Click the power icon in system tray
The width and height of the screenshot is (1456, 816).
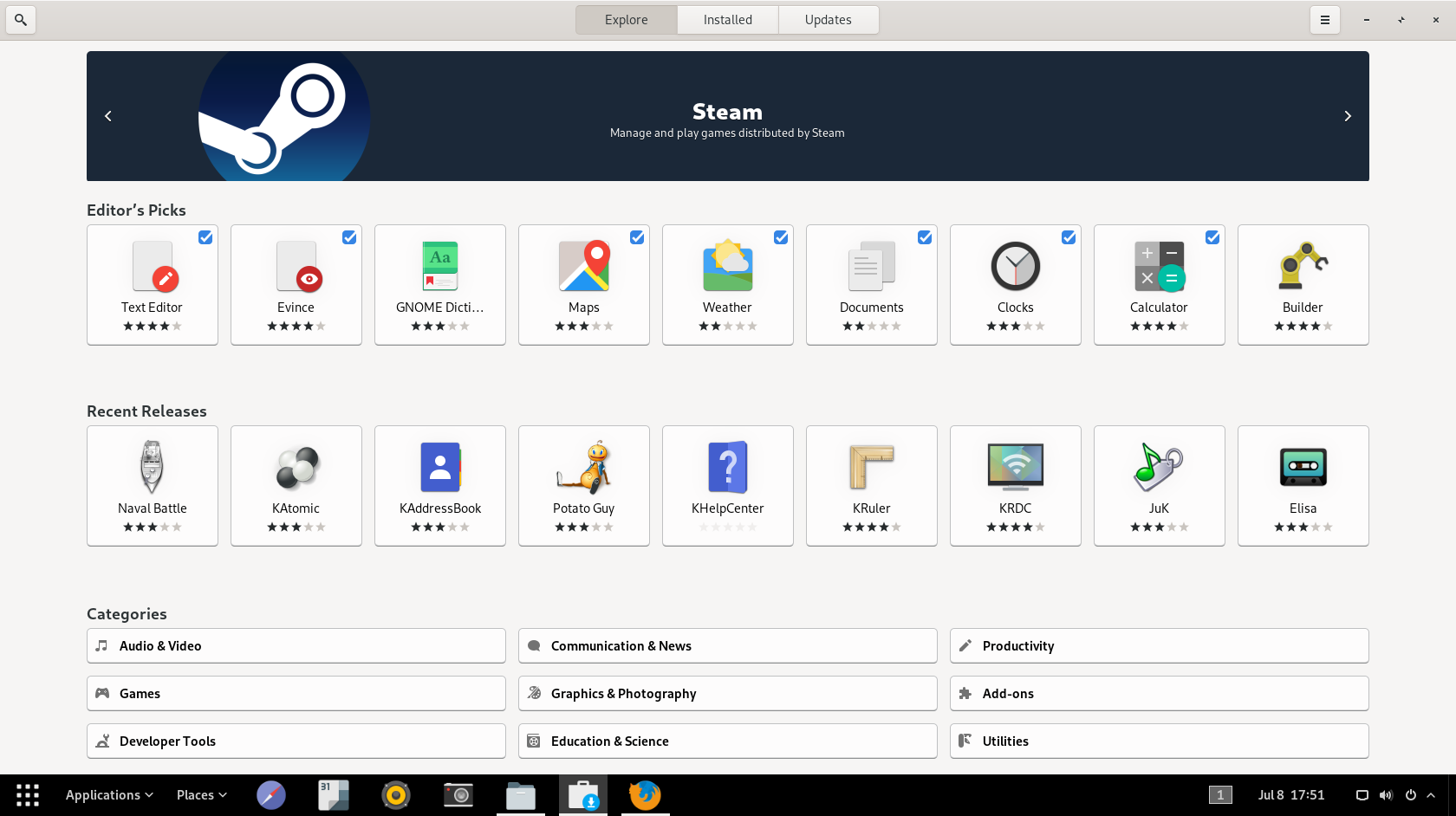(1411, 795)
